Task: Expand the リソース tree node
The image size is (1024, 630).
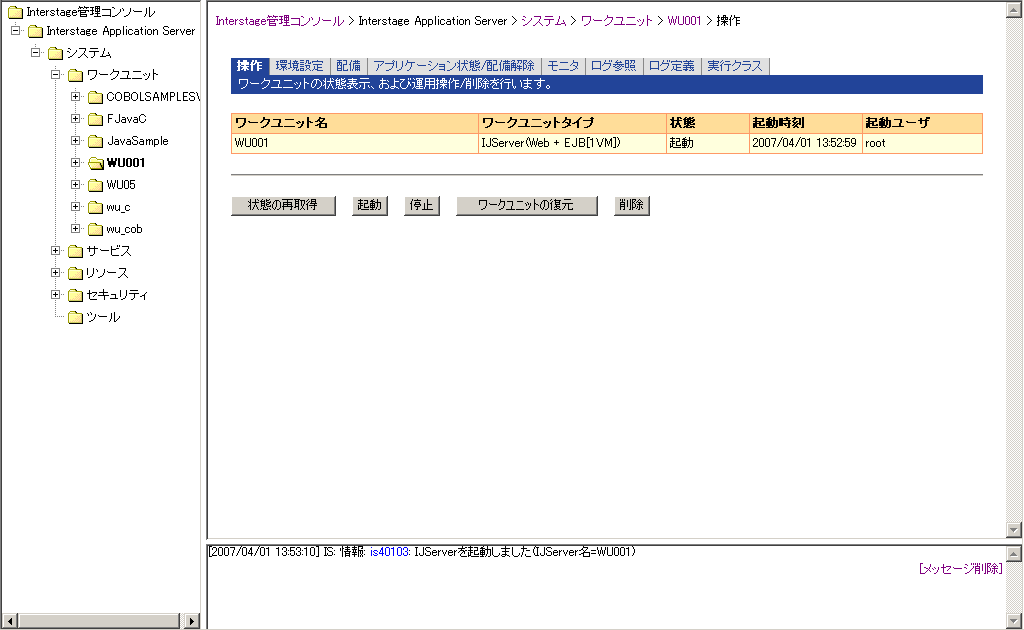Action: tap(56, 273)
